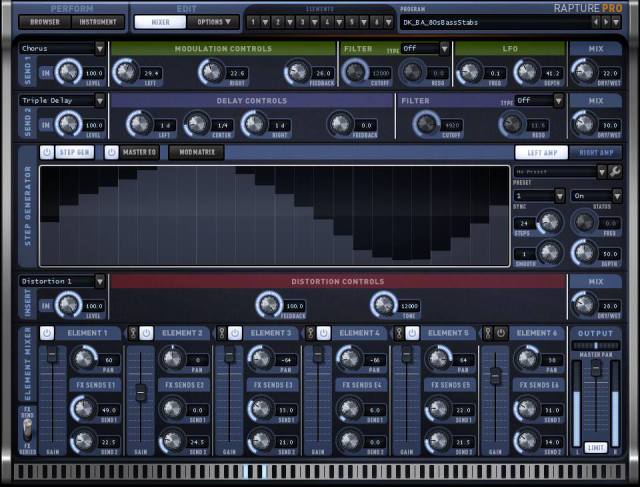Toggle the output LIMIT button
The height and width of the screenshot is (487, 640).
coord(596,448)
